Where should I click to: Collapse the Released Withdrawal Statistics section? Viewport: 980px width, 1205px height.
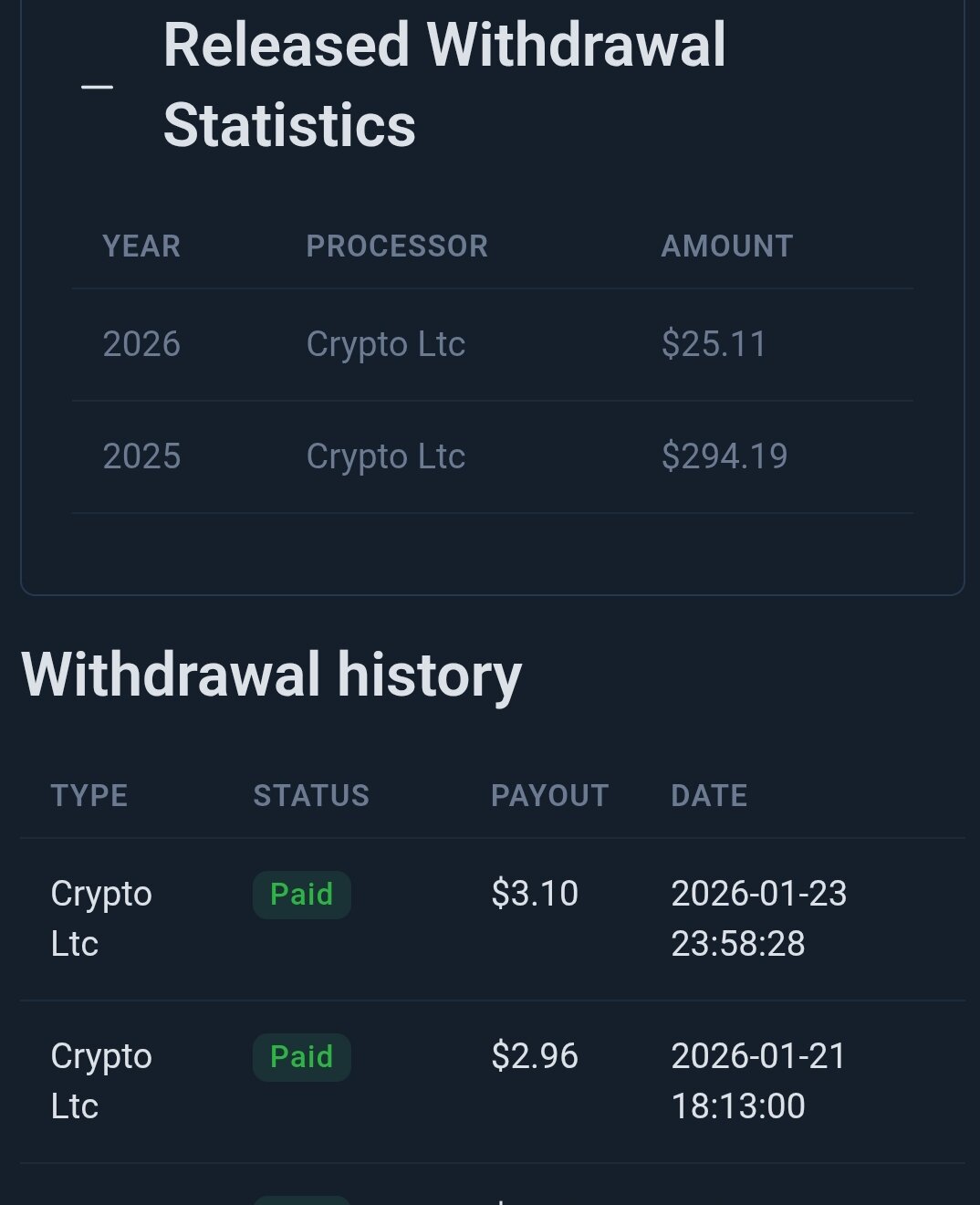(97, 87)
